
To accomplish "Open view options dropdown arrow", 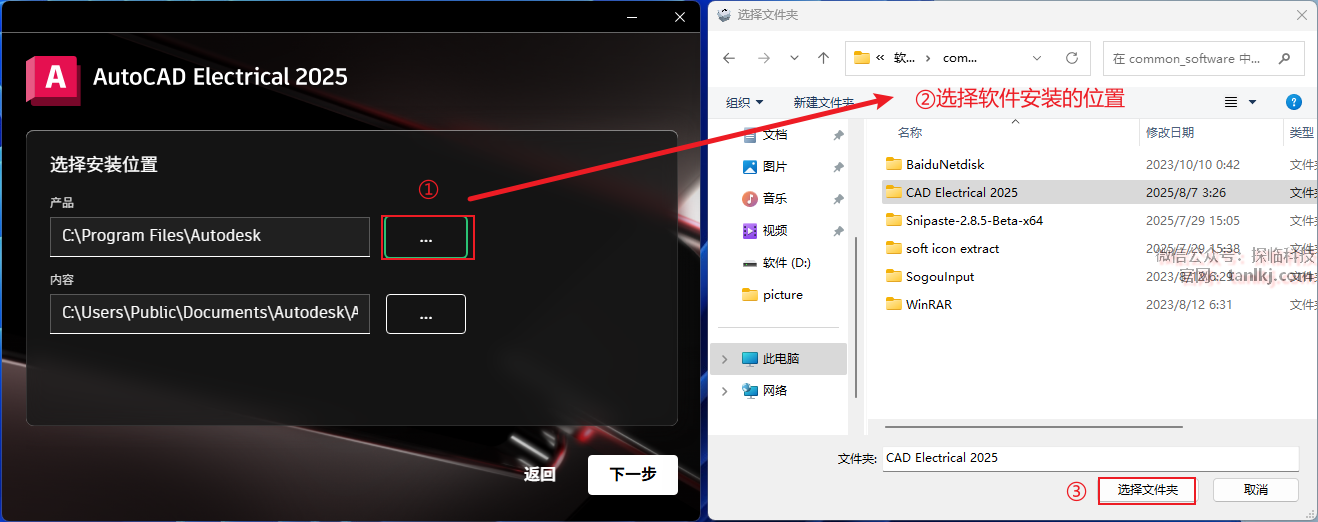I will (x=1252, y=102).
